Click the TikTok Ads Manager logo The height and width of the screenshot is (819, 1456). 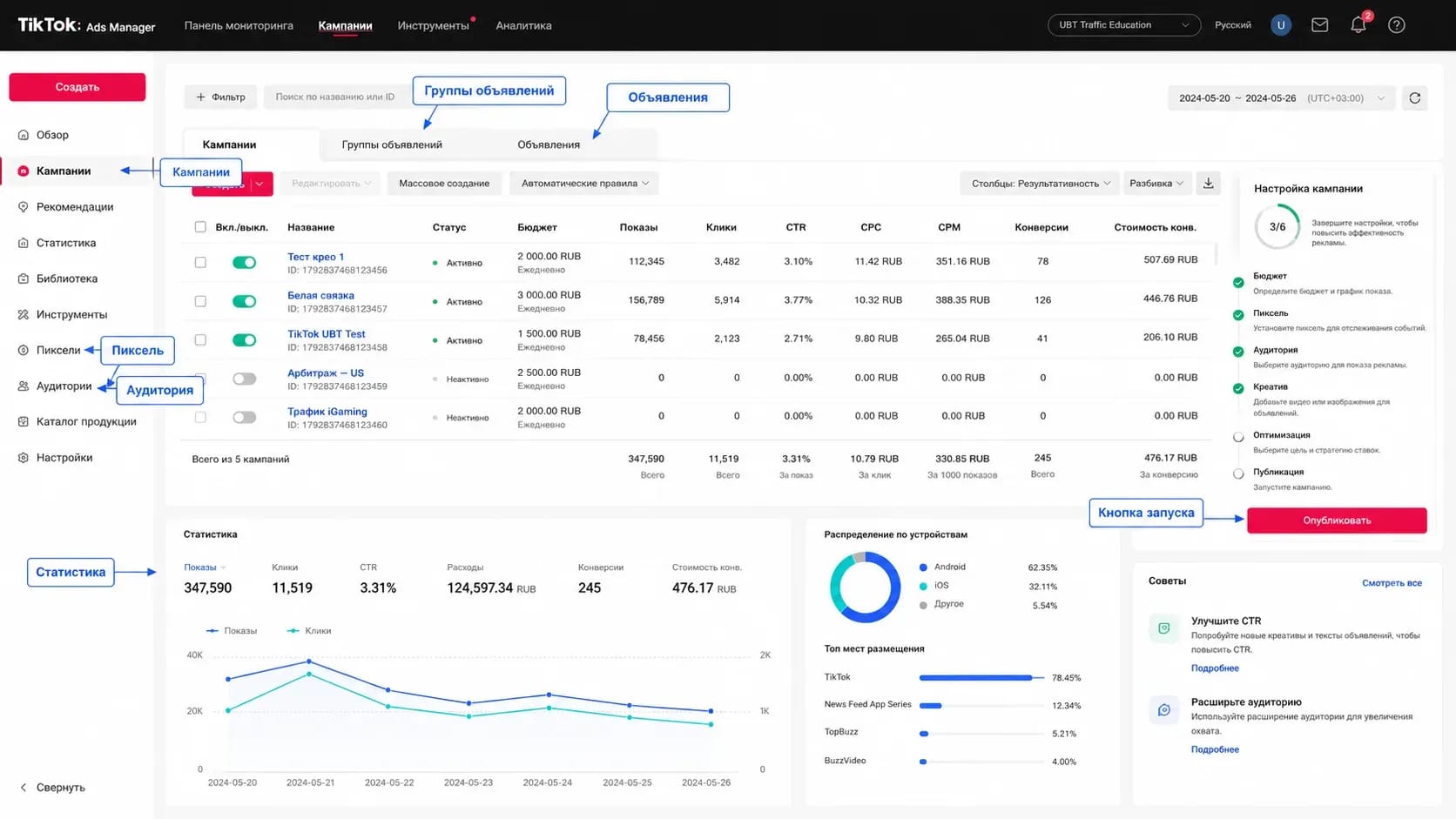pos(86,25)
